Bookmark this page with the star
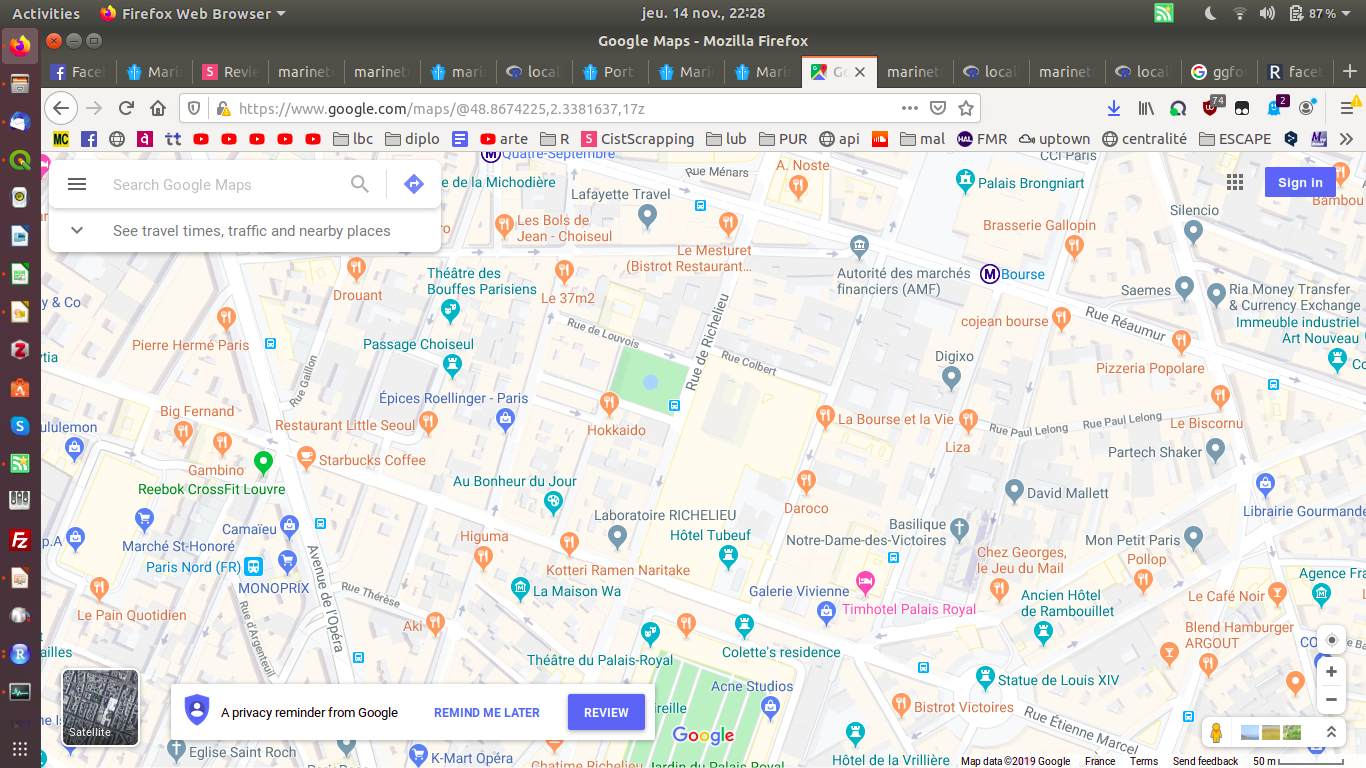 tap(965, 108)
